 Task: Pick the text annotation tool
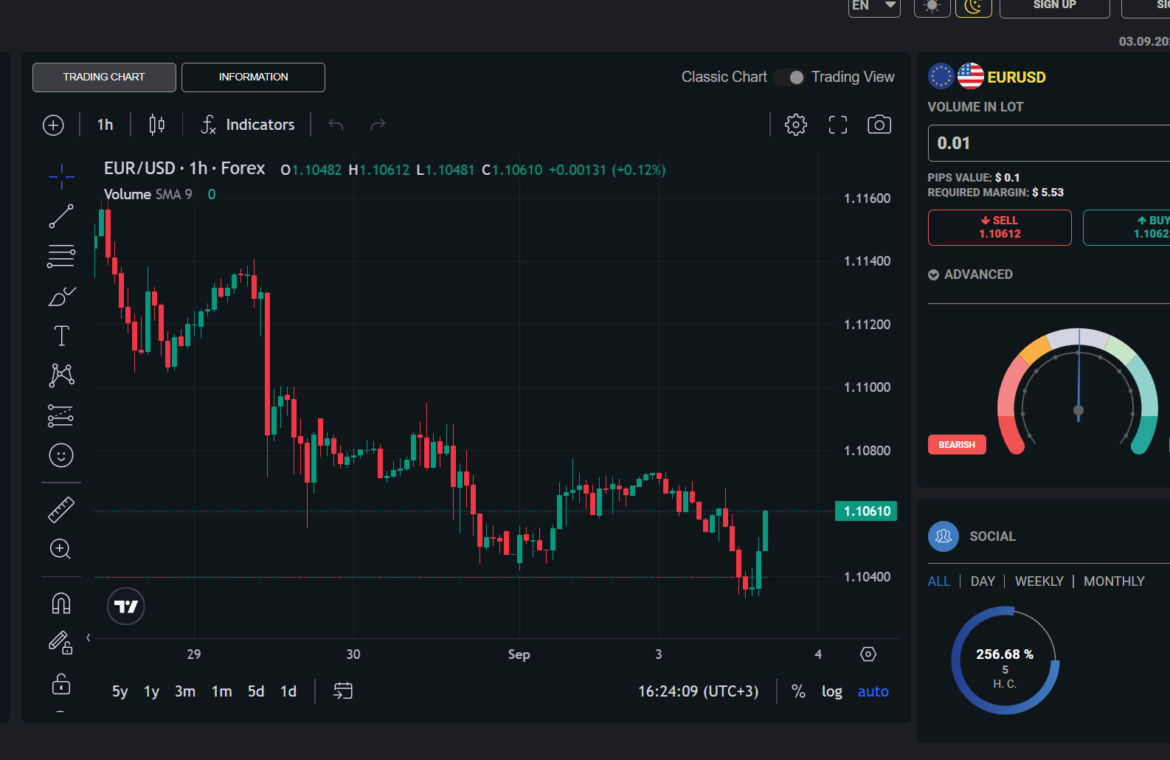(61, 335)
